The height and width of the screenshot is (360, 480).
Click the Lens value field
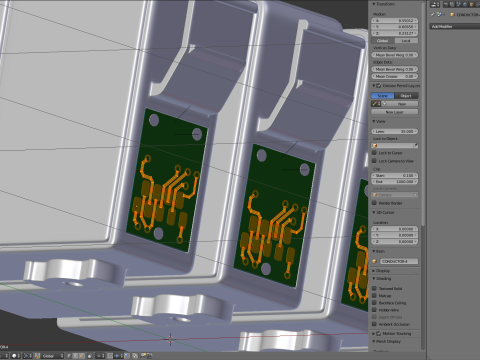click(395, 131)
